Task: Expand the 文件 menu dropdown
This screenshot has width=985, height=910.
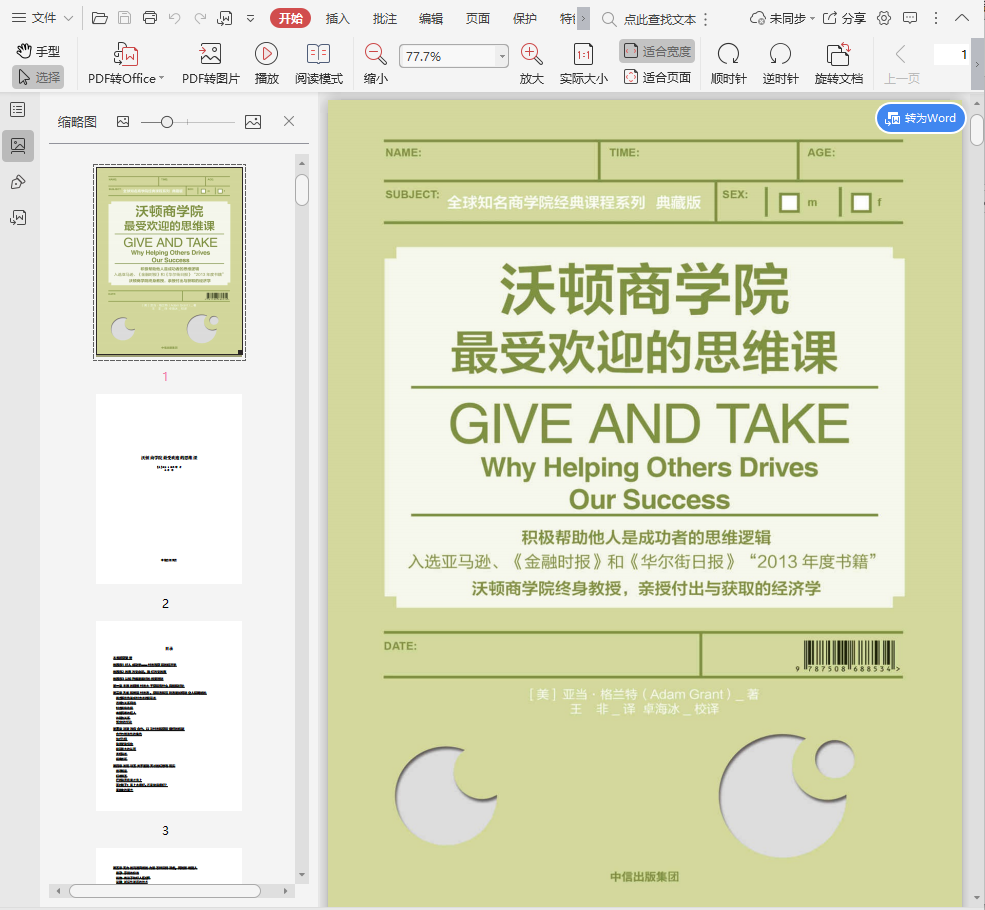Action: coord(68,18)
